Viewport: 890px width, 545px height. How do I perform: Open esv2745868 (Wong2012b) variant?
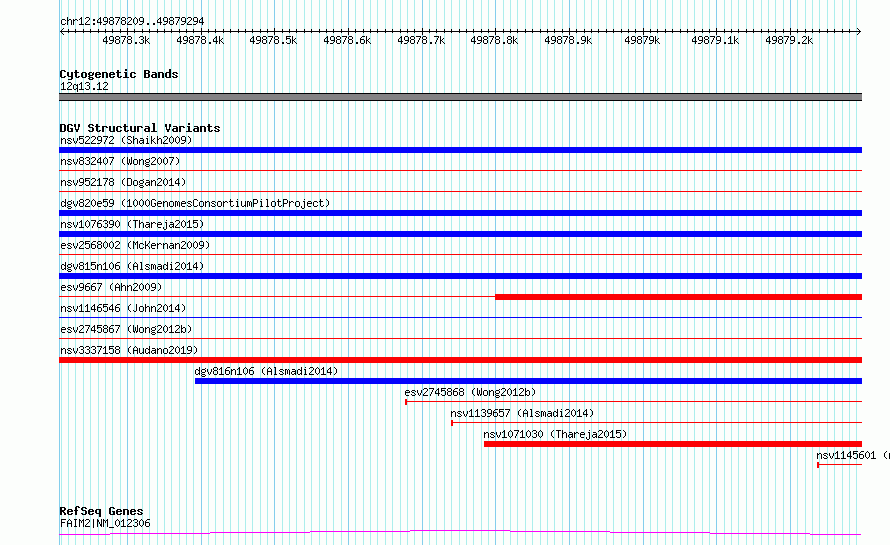coord(470,392)
